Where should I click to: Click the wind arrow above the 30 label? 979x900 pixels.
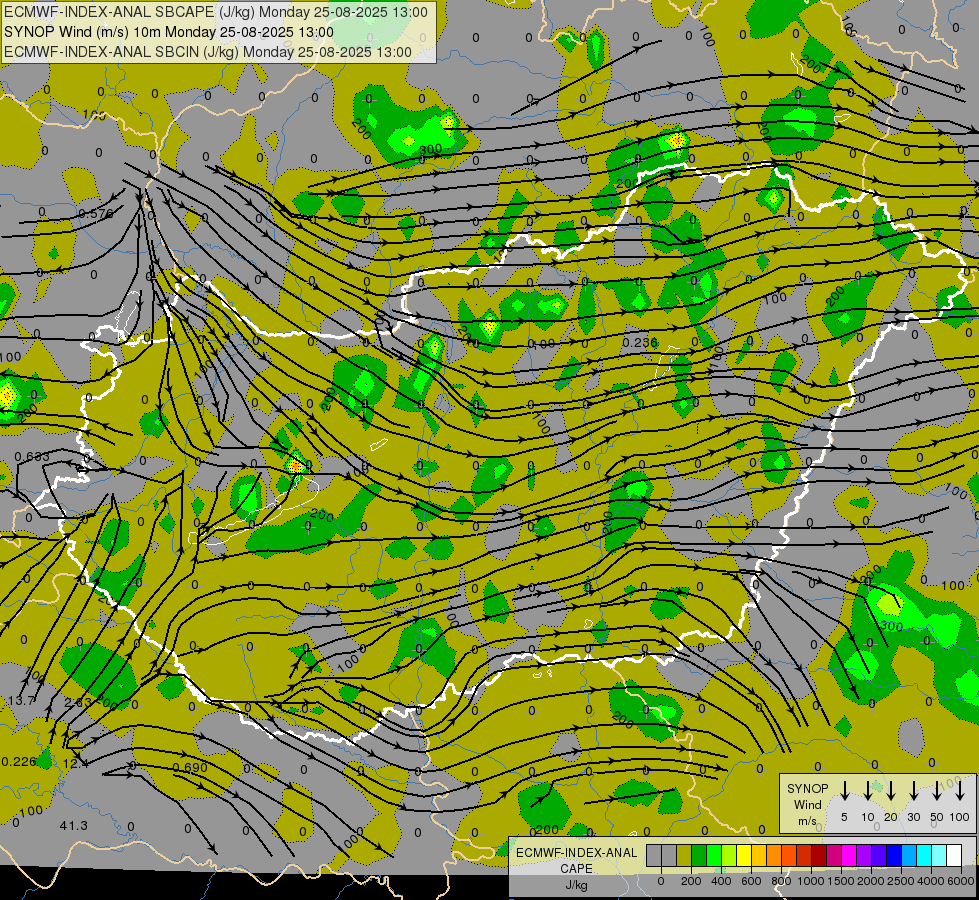tap(913, 791)
